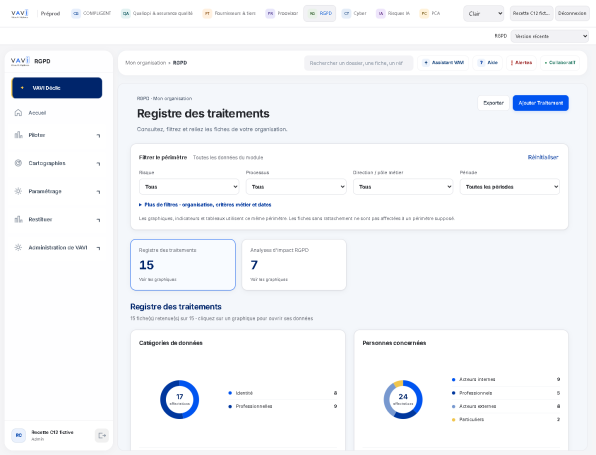The width and height of the screenshot is (596, 455).
Task: Open the Collaboratif button
Action: click(x=560, y=63)
